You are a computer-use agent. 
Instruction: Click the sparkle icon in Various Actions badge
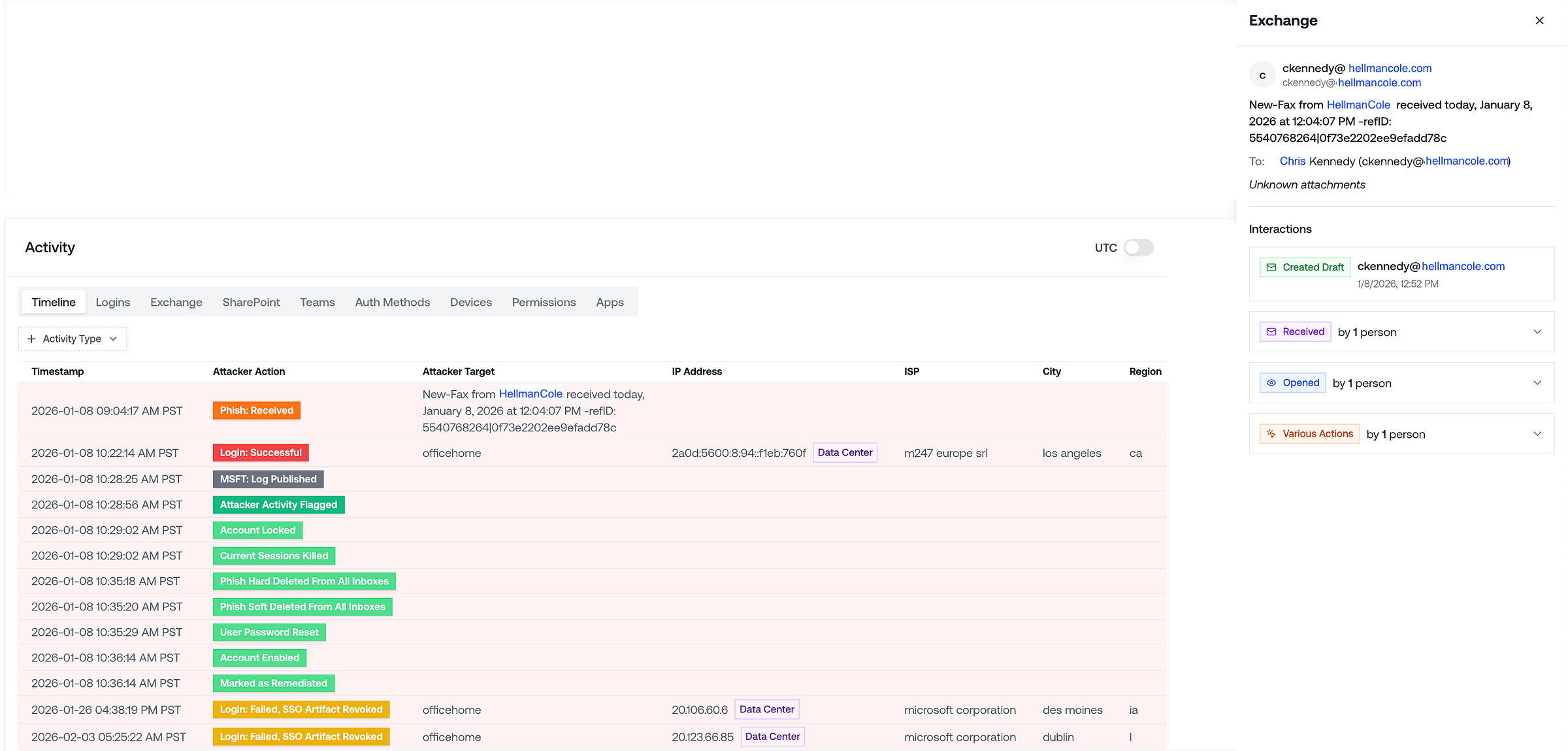[1271, 434]
